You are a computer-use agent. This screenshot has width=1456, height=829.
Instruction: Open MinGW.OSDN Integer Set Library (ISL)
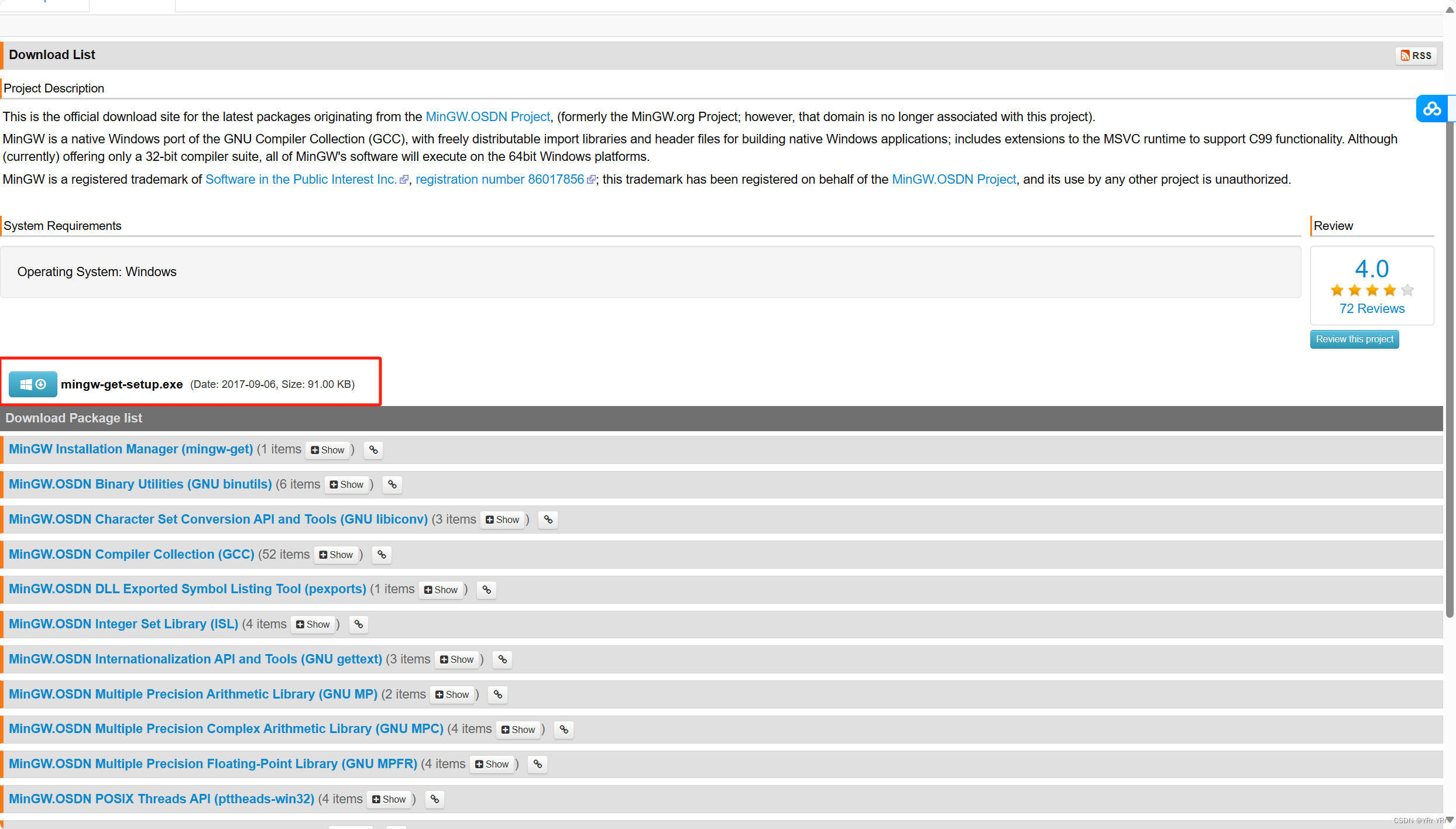(x=123, y=624)
